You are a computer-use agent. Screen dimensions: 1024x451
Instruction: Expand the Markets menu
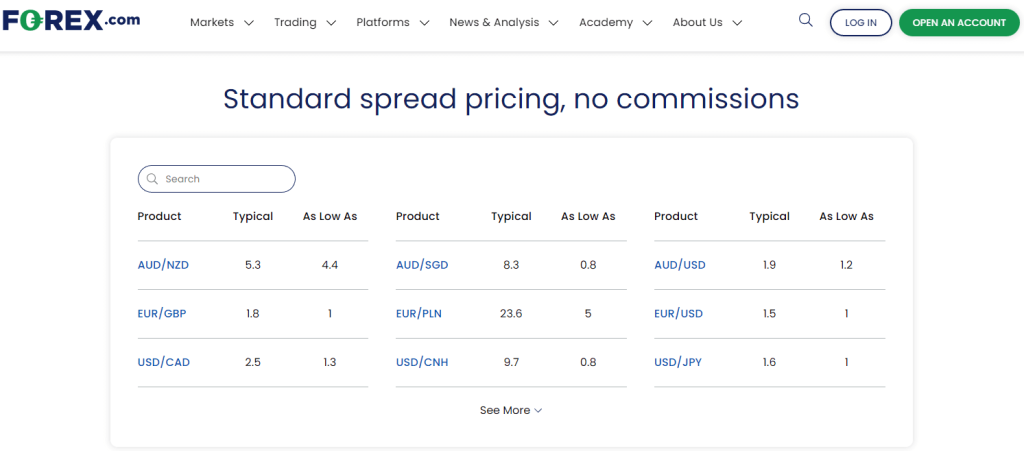(221, 22)
